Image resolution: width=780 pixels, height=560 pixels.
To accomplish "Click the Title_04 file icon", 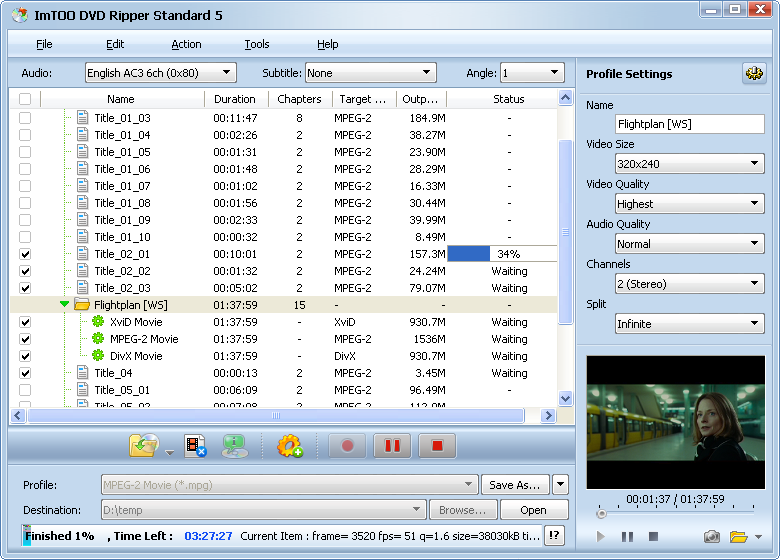I will [83, 373].
